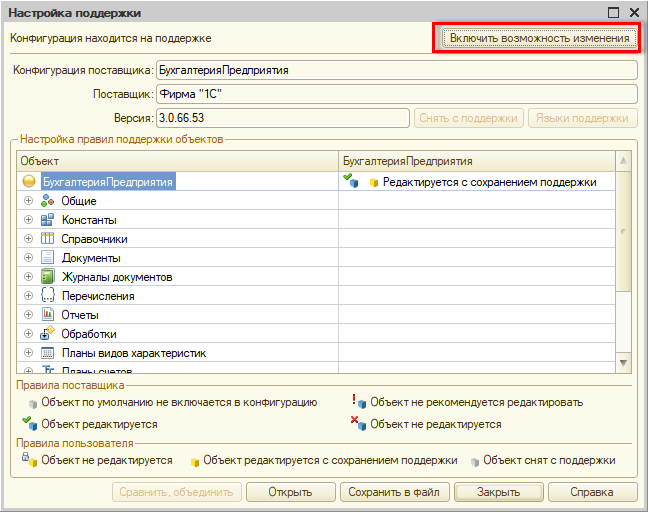648x512 pixels.
Task: Expand the Документы tree branch
Action: point(28,258)
